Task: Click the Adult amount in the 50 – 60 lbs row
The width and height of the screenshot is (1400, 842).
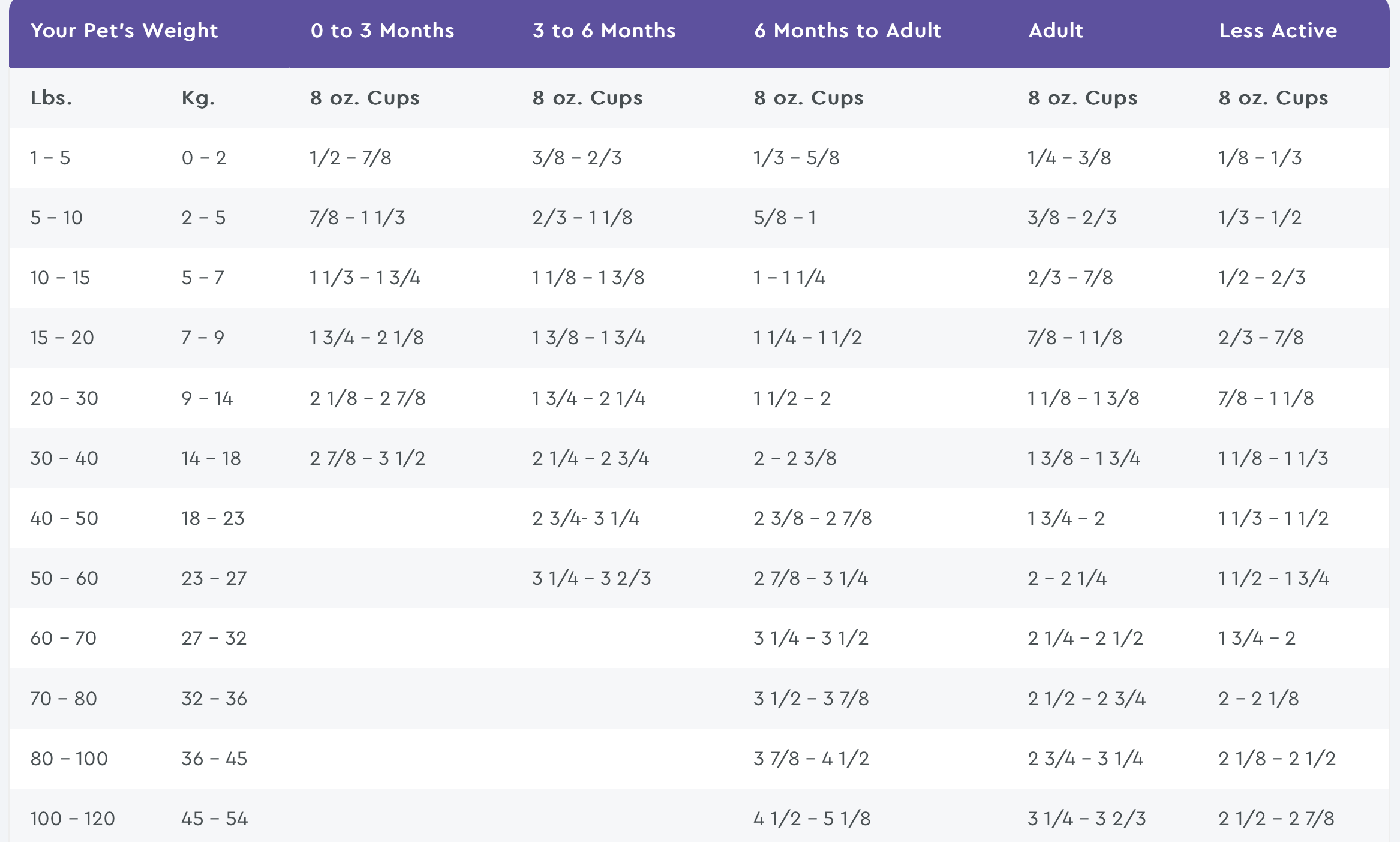Action: tap(1066, 578)
